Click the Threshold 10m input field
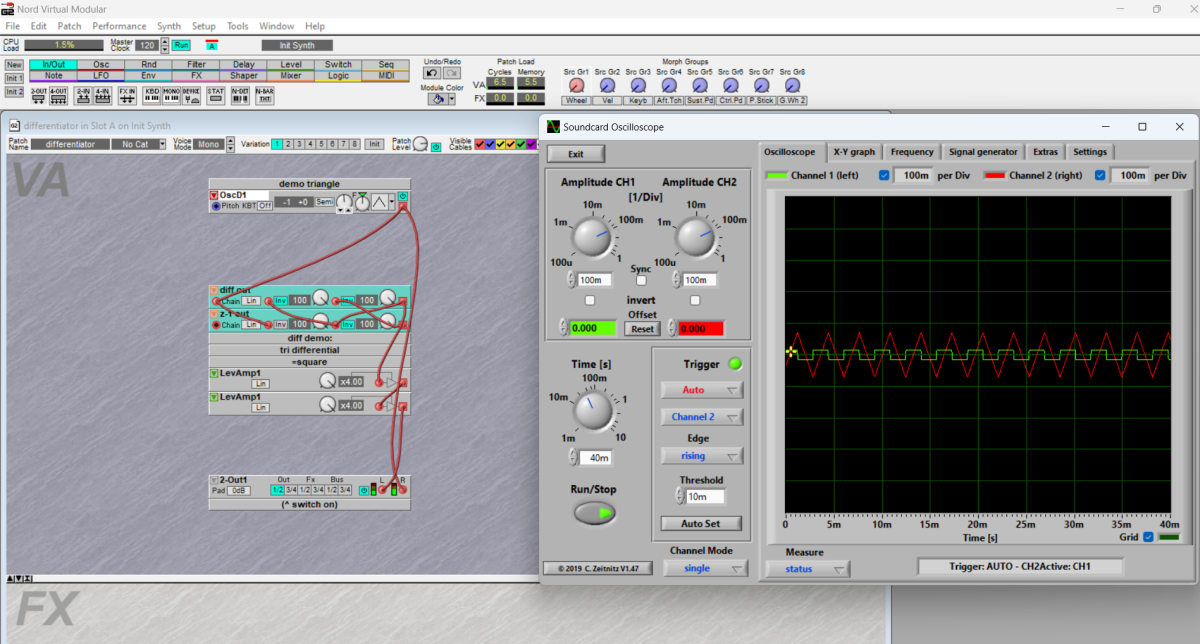 pos(705,496)
